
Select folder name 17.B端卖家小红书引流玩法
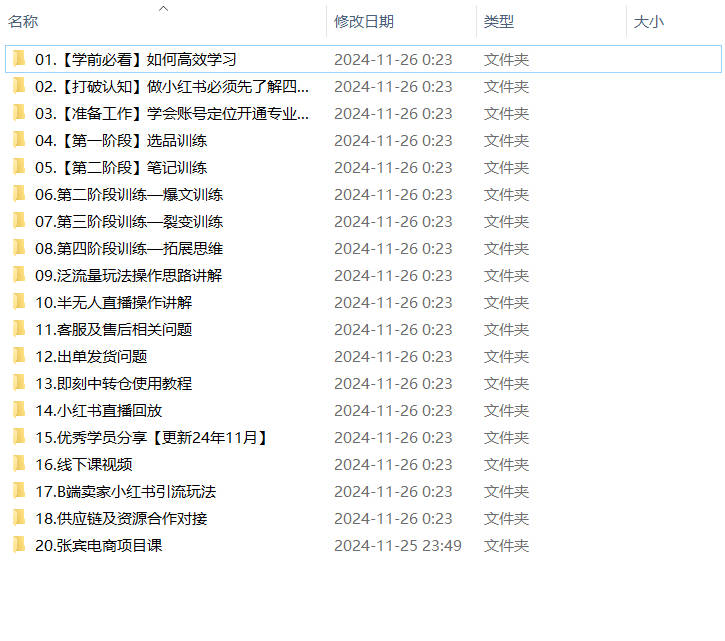coord(126,492)
